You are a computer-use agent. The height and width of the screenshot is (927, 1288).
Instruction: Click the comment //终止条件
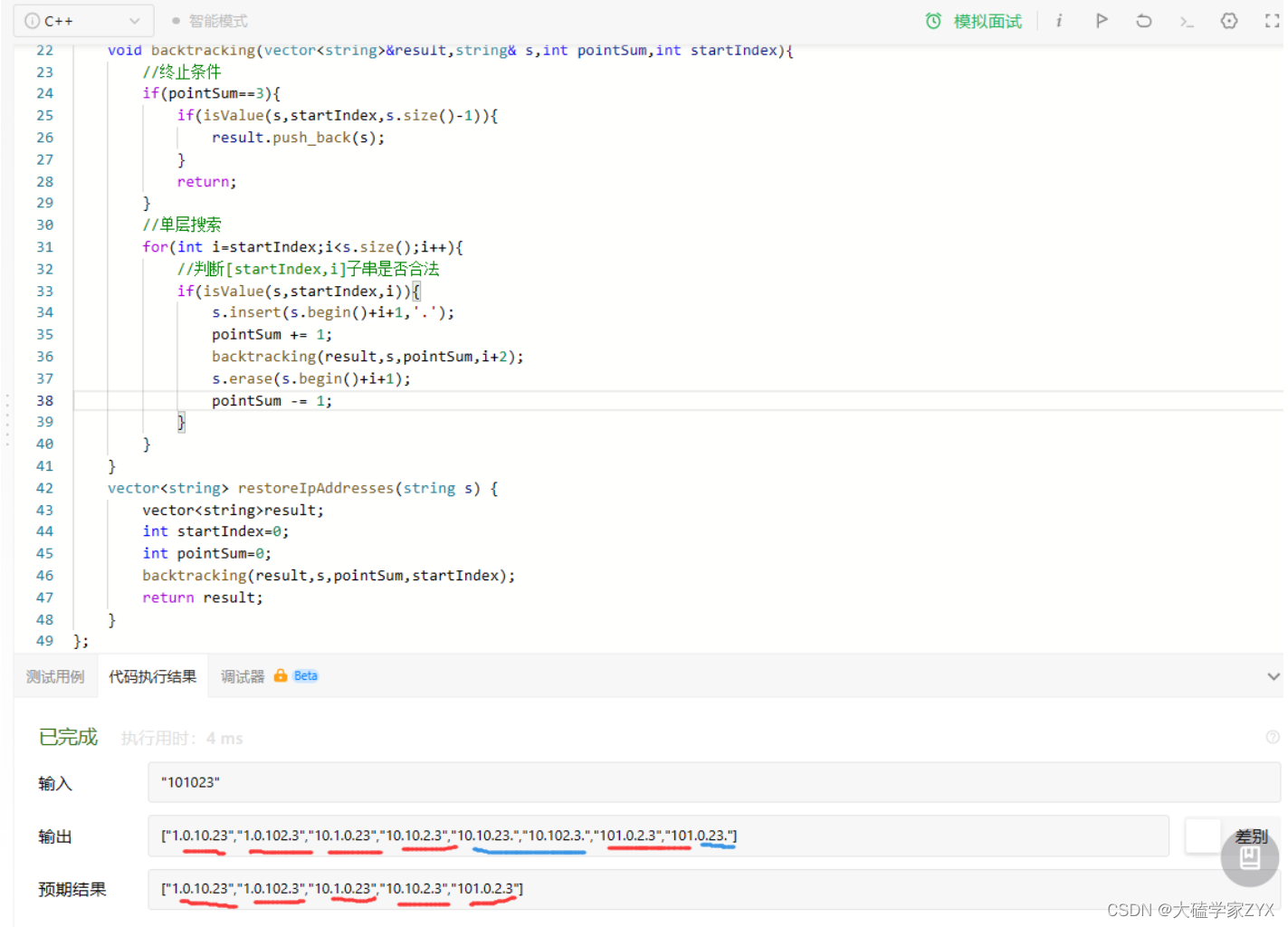[x=181, y=72]
